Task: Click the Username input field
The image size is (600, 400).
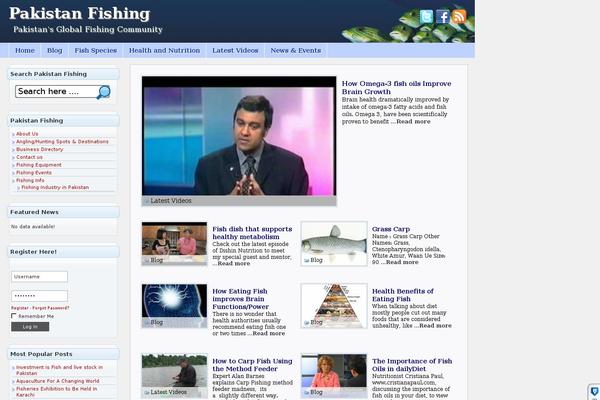Action: click(39, 276)
